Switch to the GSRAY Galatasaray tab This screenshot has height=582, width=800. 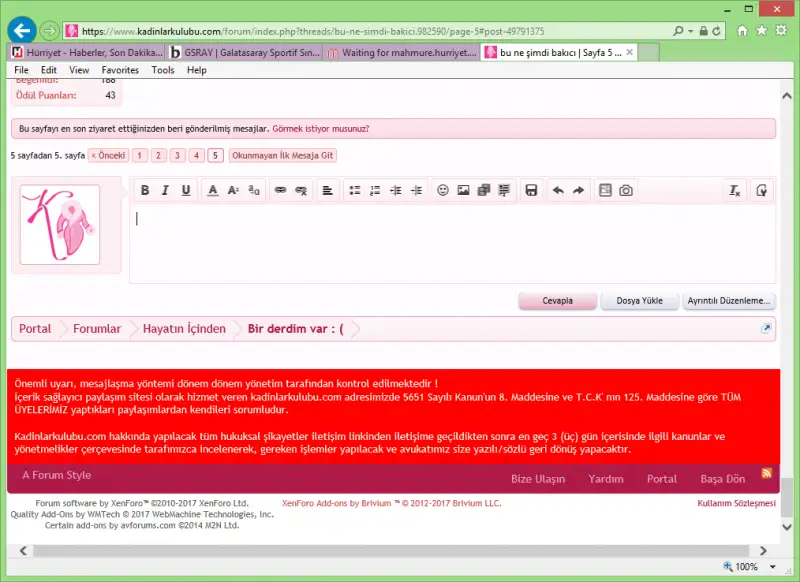pos(243,52)
